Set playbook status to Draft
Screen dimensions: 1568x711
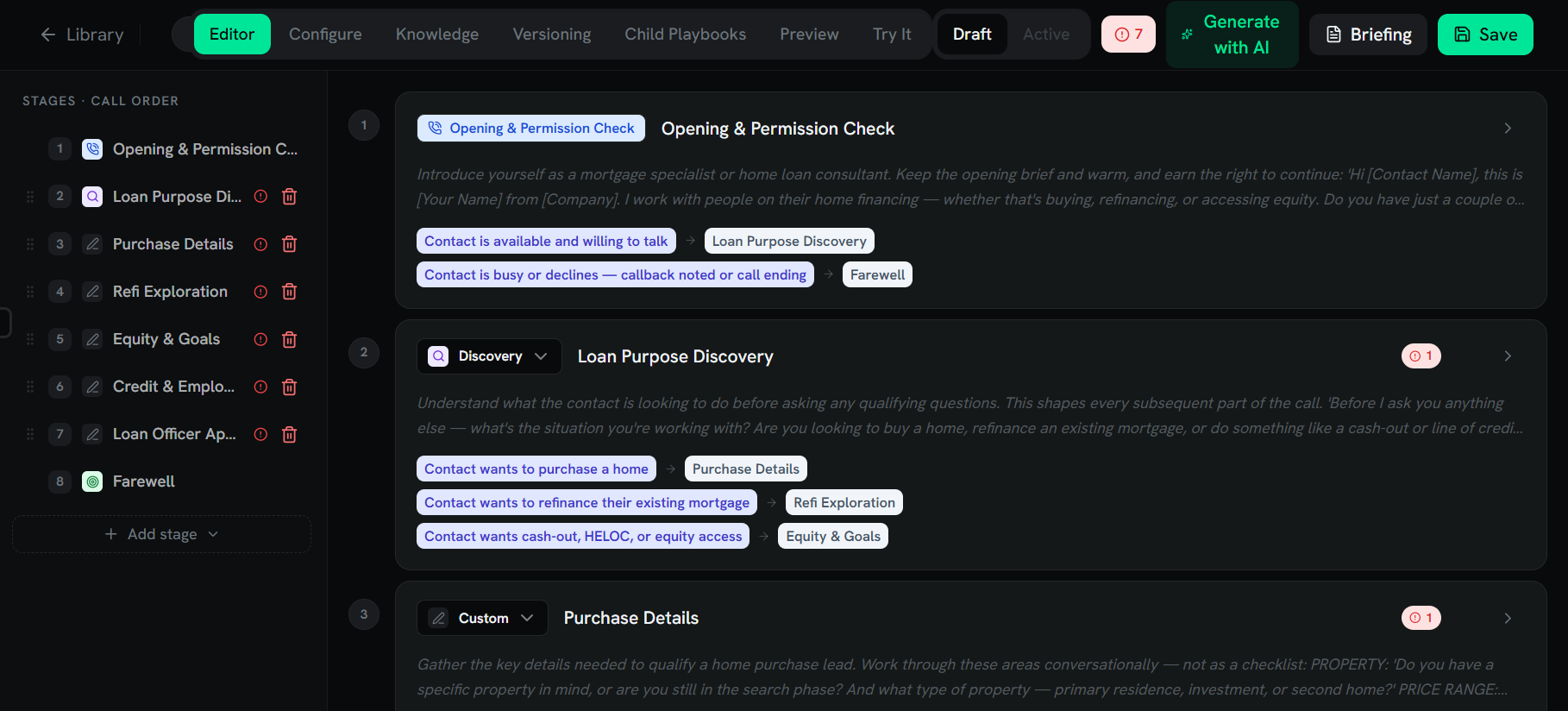(x=972, y=35)
